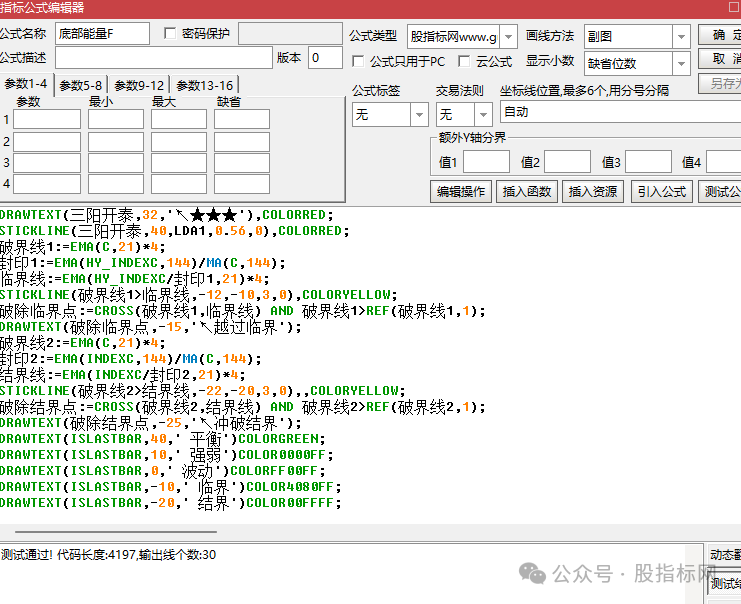Select the 参数9-12 tab

pyautogui.click(x=139, y=86)
